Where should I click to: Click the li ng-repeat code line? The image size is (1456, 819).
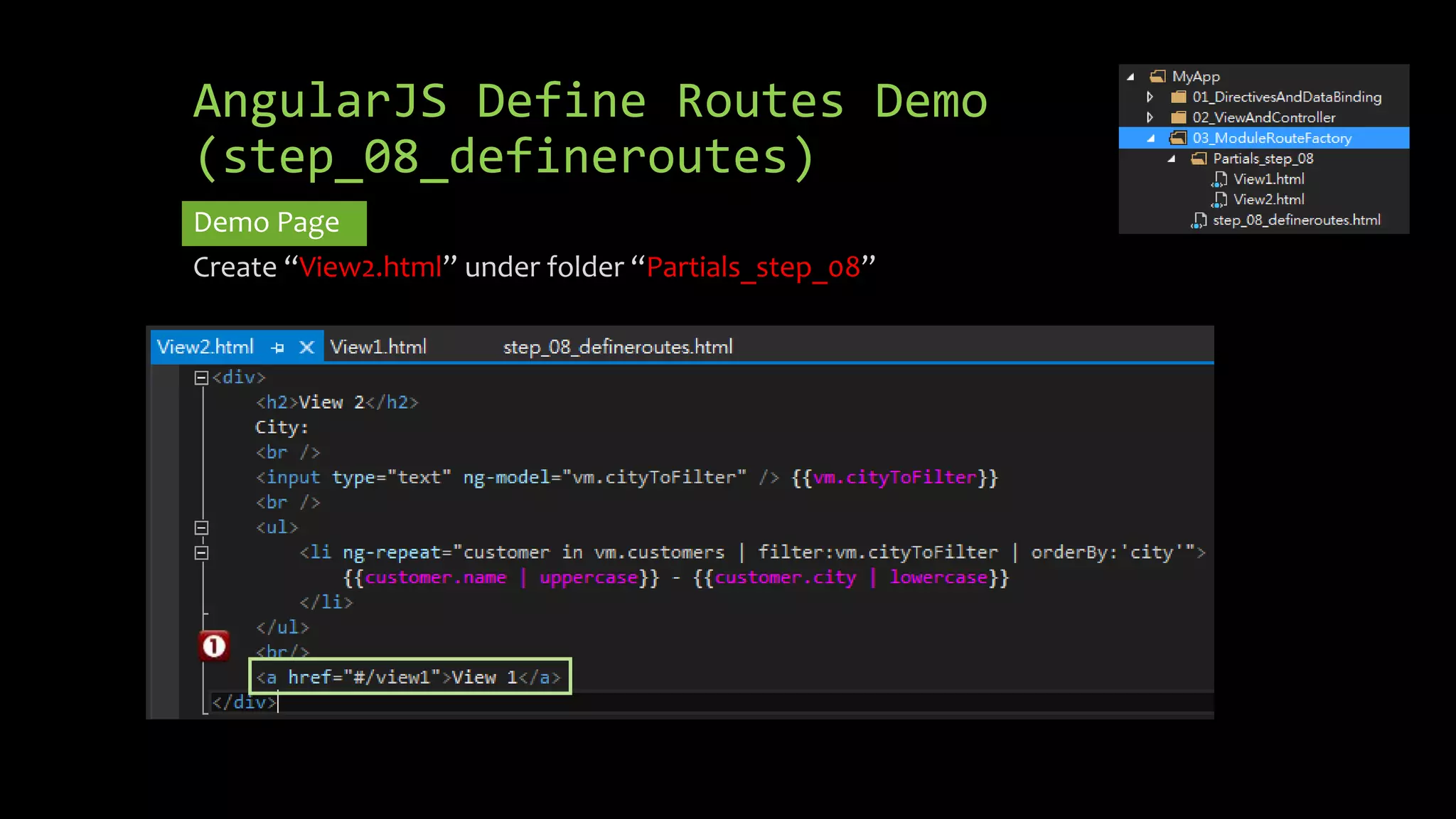click(752, 552)
